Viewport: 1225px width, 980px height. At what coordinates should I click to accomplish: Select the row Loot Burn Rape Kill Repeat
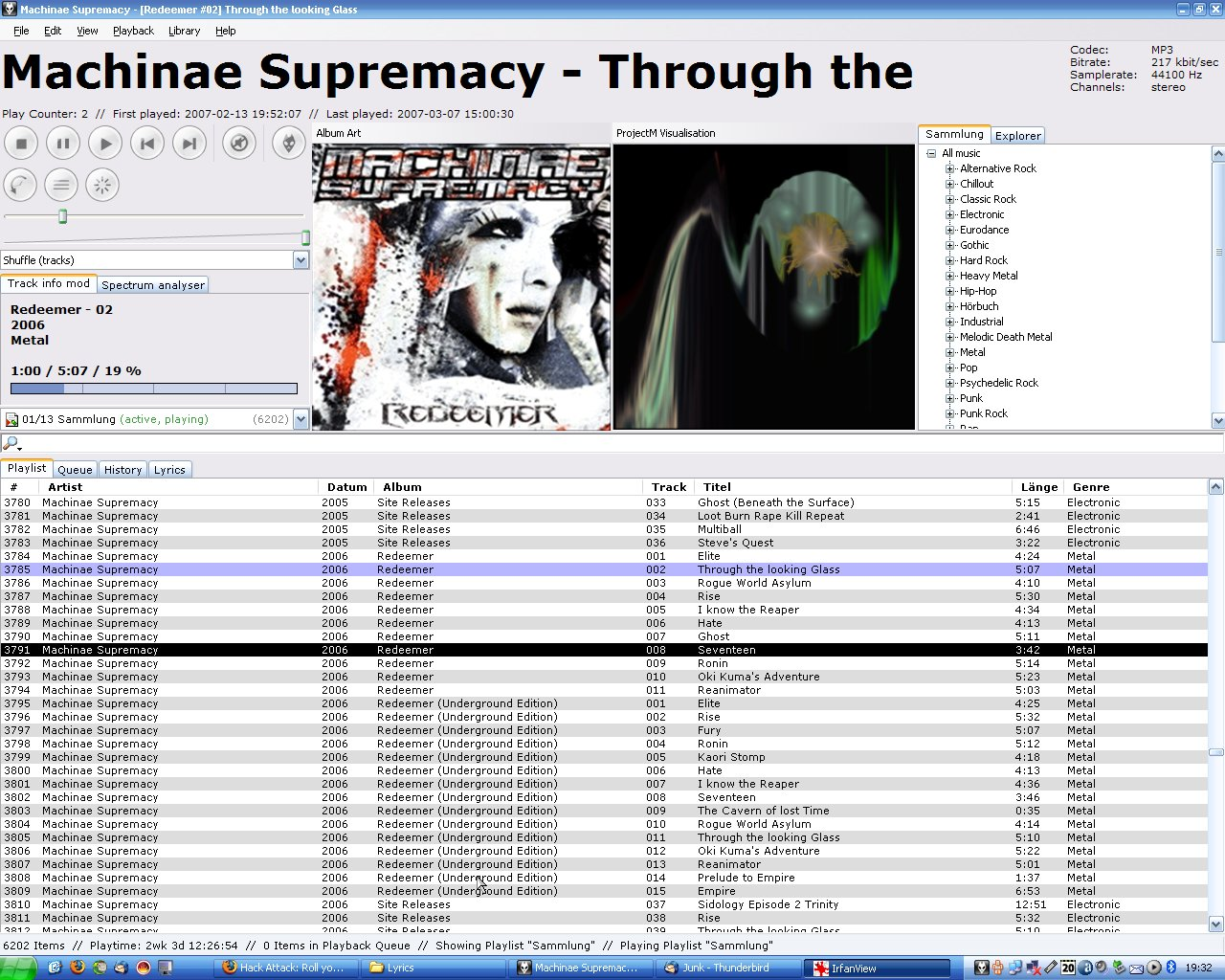click(x=604, y=516)
